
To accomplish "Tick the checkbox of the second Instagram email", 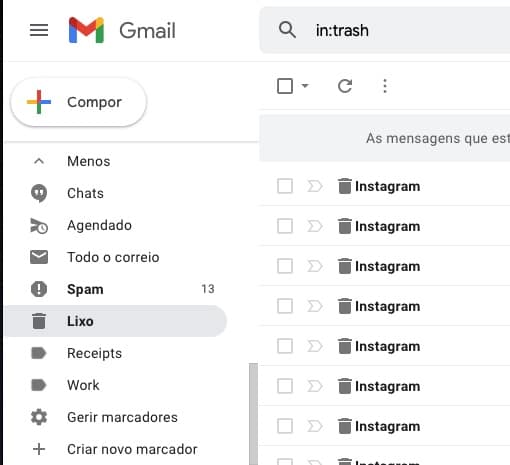I will [x=285, y=226].
